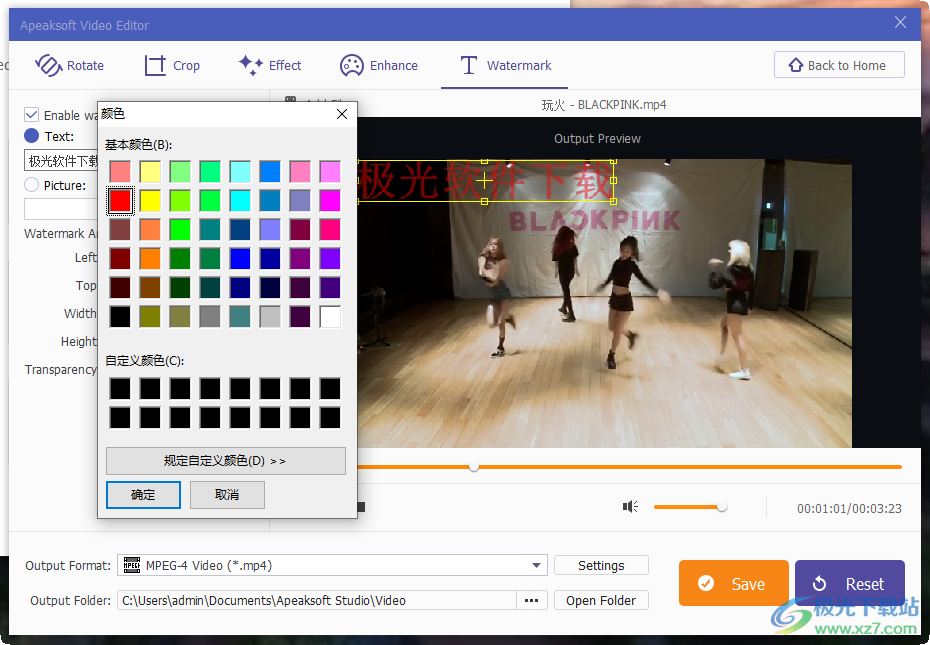The height and width of the screenshot is (645, 930).
Task: Pick the magenta basic color swatch
Action: pos(330,201)
